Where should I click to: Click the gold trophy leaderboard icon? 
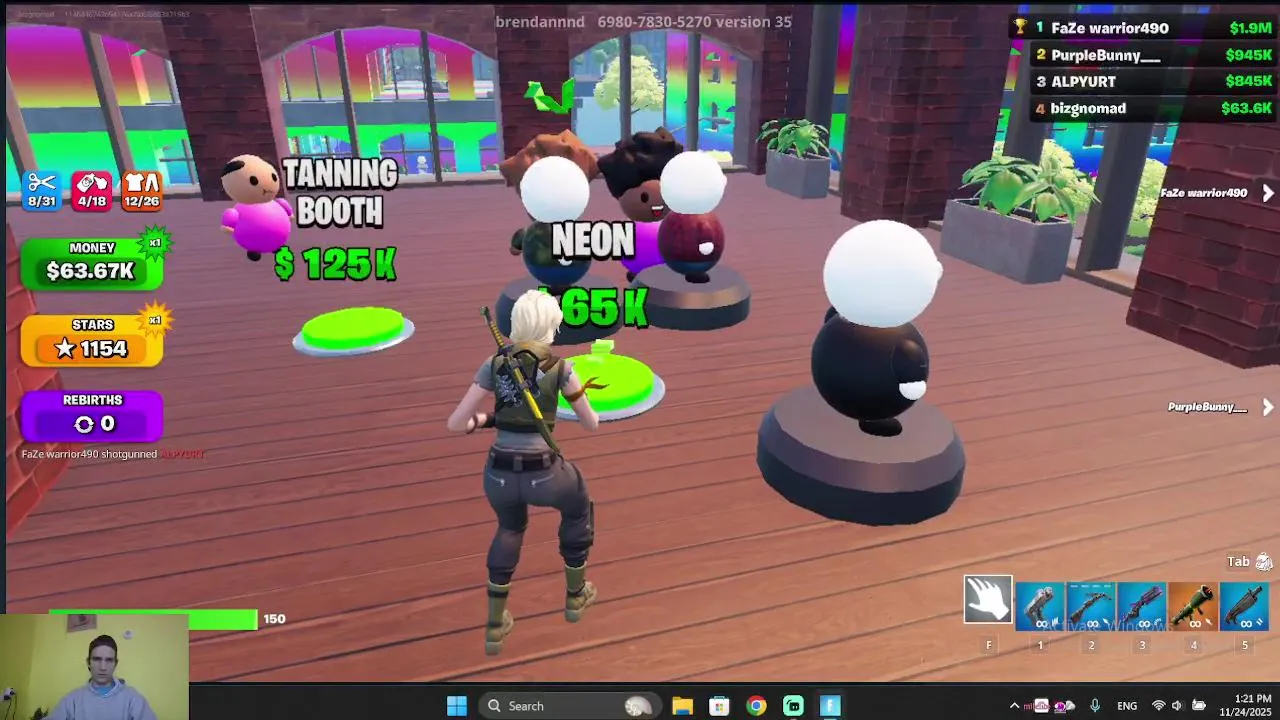1020,28
